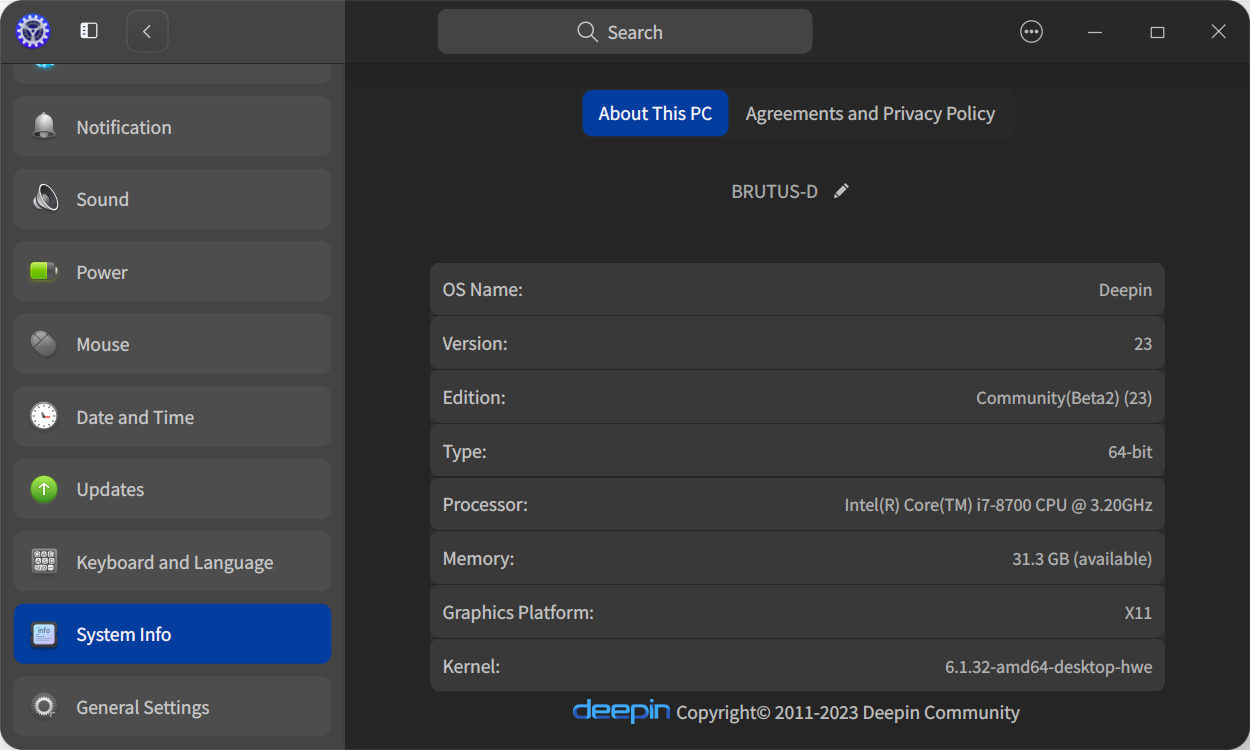Click the 64-bit type value
1250x750 pixels.
point(1130,452)
